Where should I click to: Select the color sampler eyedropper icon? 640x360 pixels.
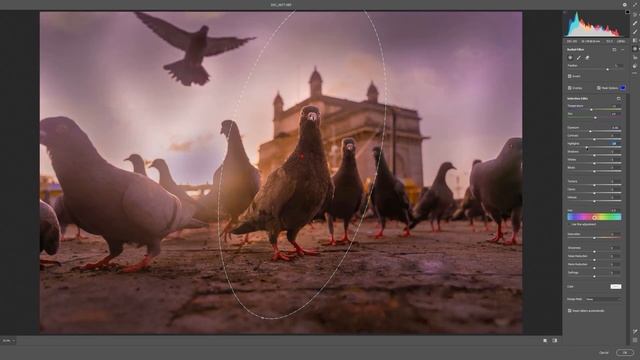click(x=635, y=332)
